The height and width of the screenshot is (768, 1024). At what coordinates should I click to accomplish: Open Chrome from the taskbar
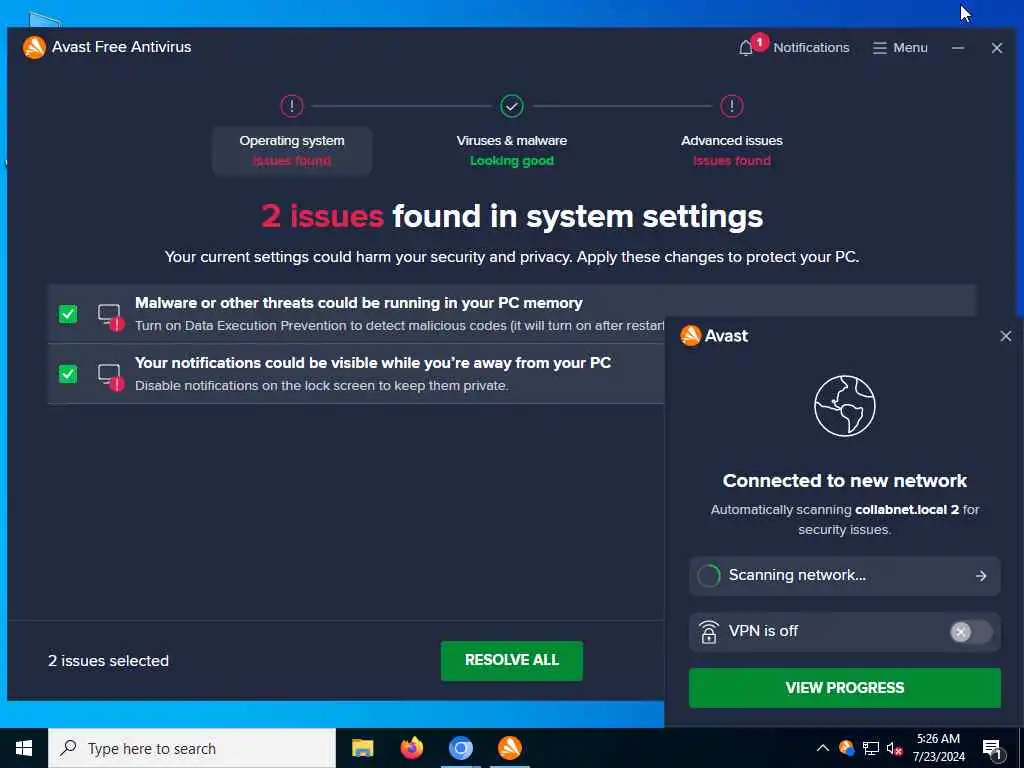tap(460, 748)
